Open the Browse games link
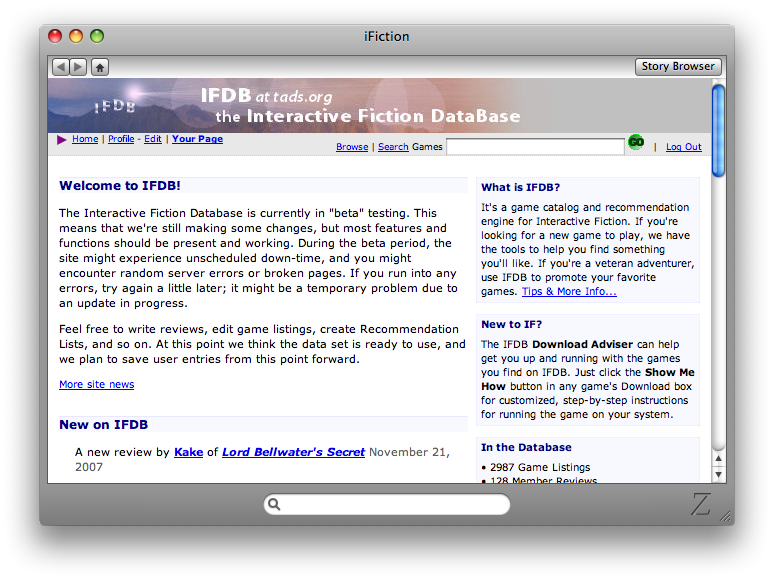This screenshot has height=580, width=774. pyautogui.click(x=352, y=147)
